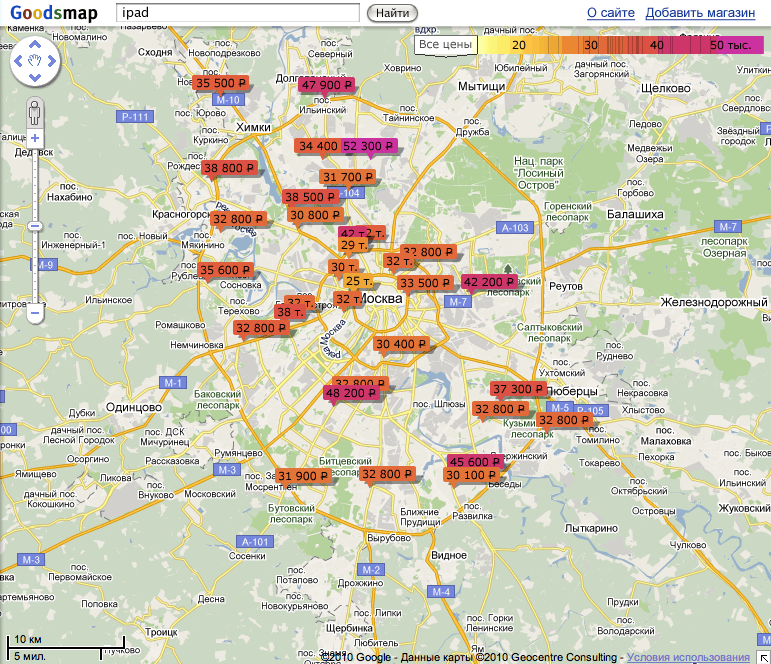Open the 47 900 ₽ price marker

point(327,85)
